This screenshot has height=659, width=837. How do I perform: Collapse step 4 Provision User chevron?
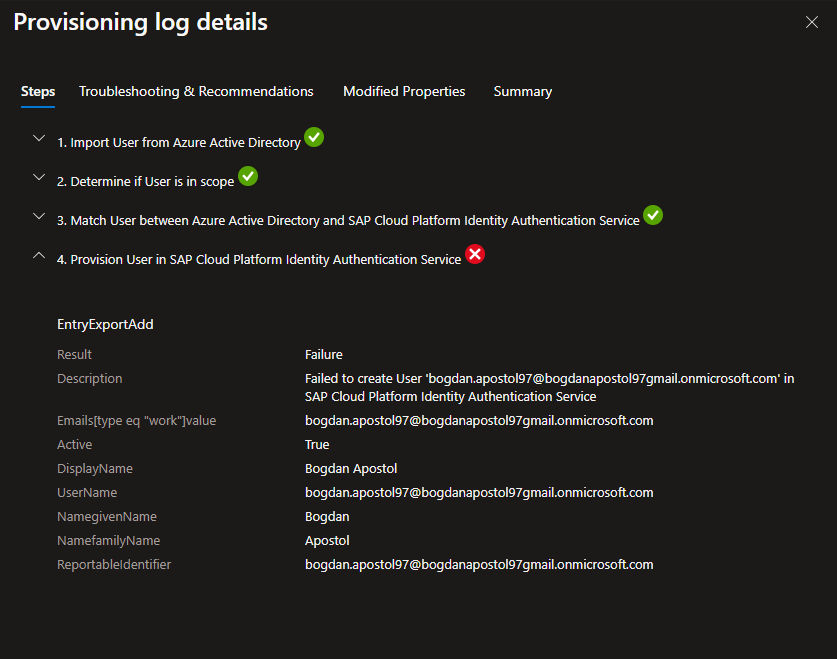click(39, 255)
